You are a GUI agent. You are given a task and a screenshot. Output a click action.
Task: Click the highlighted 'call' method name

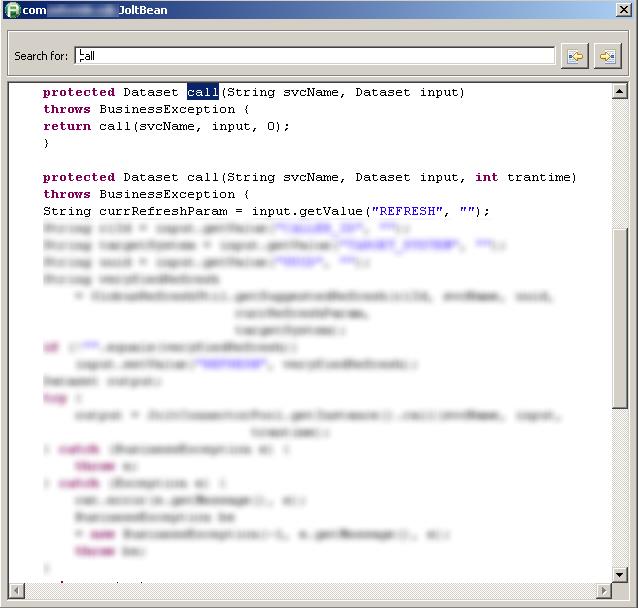click(x=203, y=92)
